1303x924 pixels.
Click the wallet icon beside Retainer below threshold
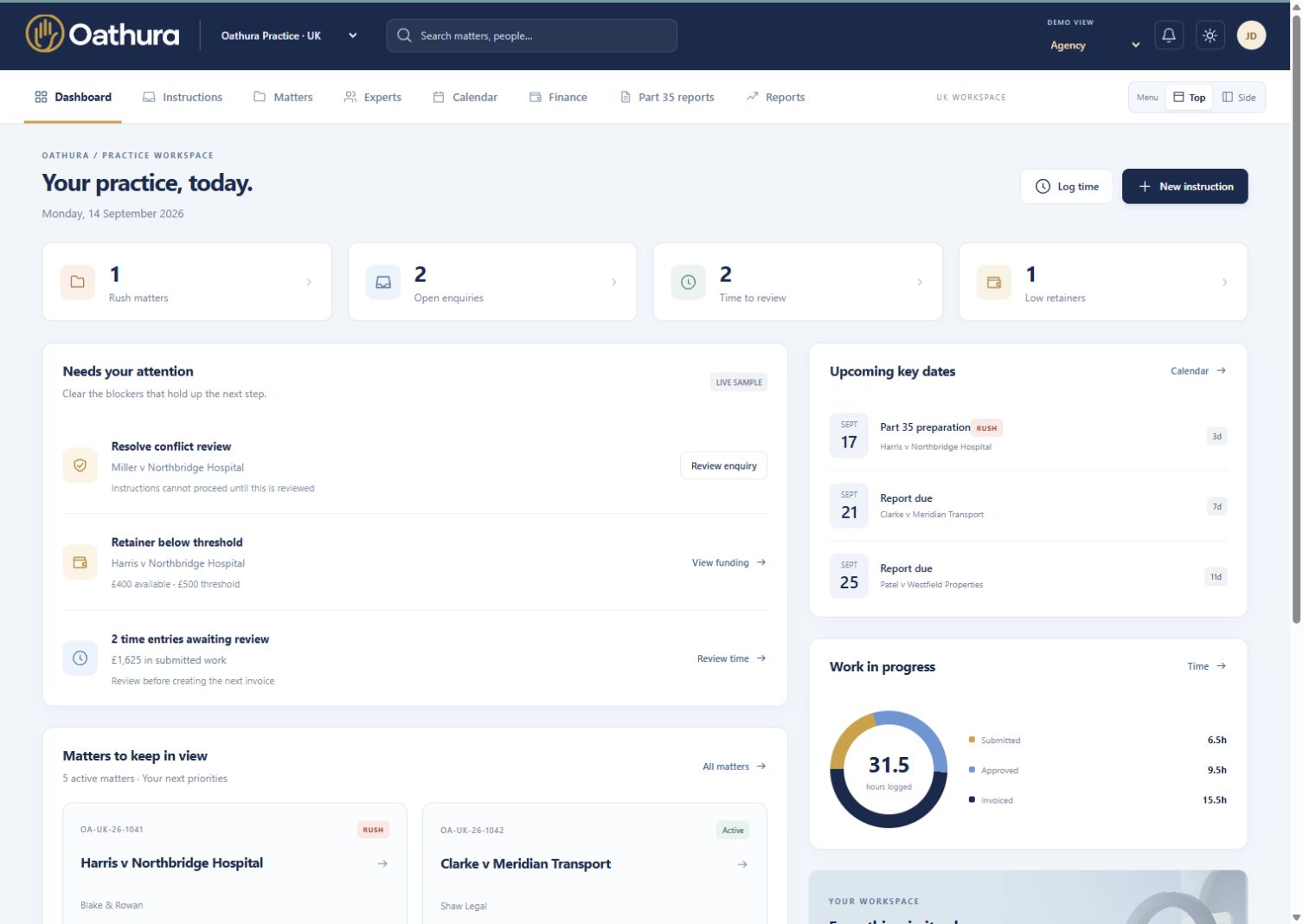(x=80, y=562)
